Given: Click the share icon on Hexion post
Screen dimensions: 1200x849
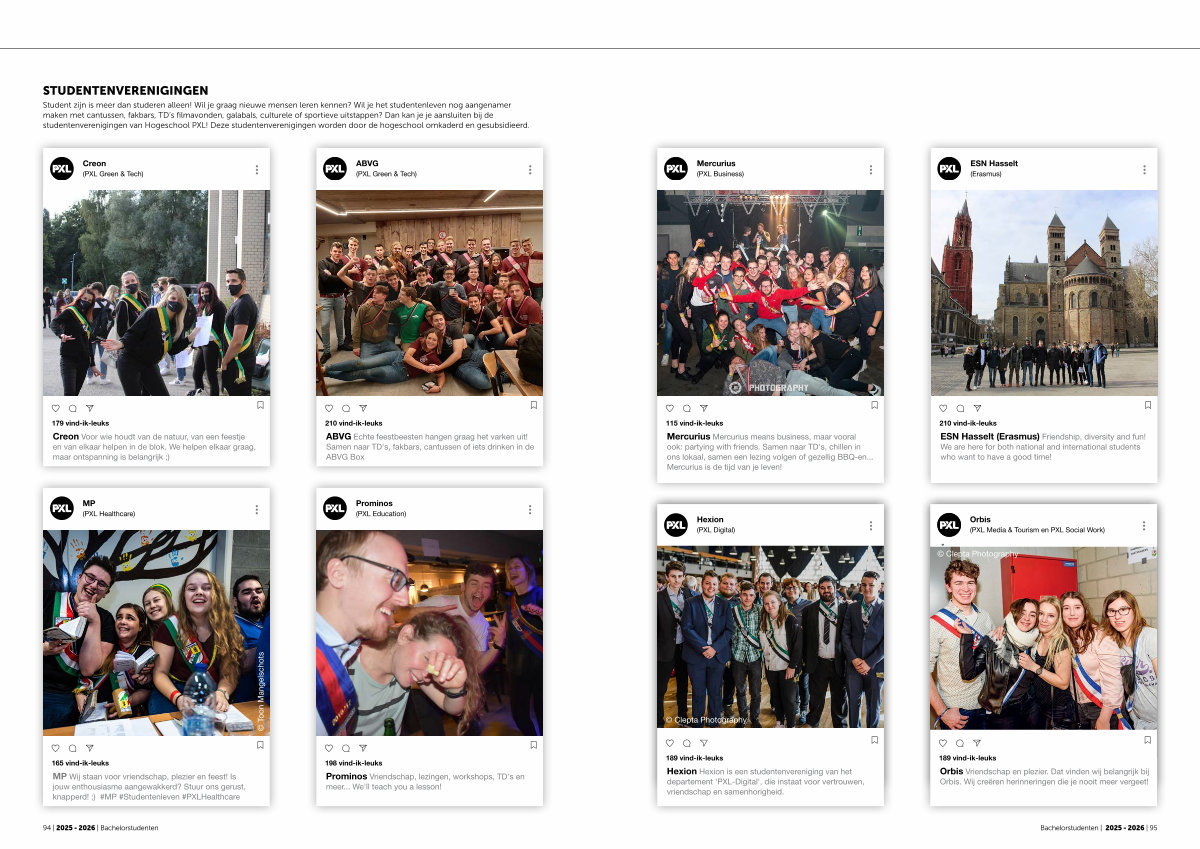Looking at the screenshot, I should coord(704,743).
